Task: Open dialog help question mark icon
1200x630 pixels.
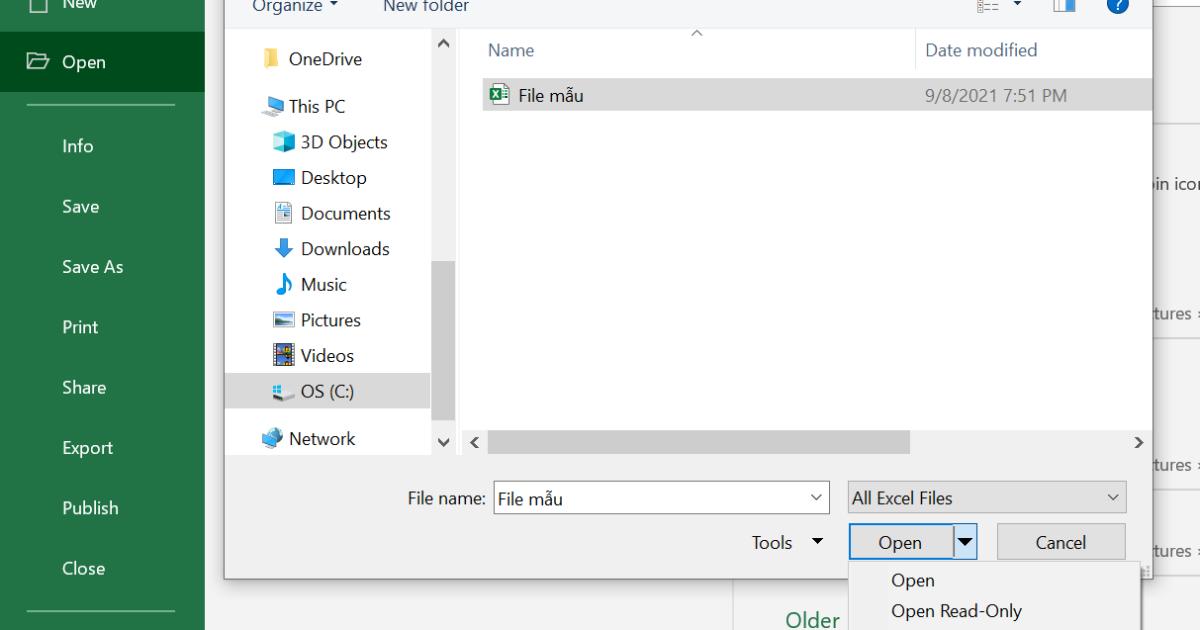Action: point(1118,5)
